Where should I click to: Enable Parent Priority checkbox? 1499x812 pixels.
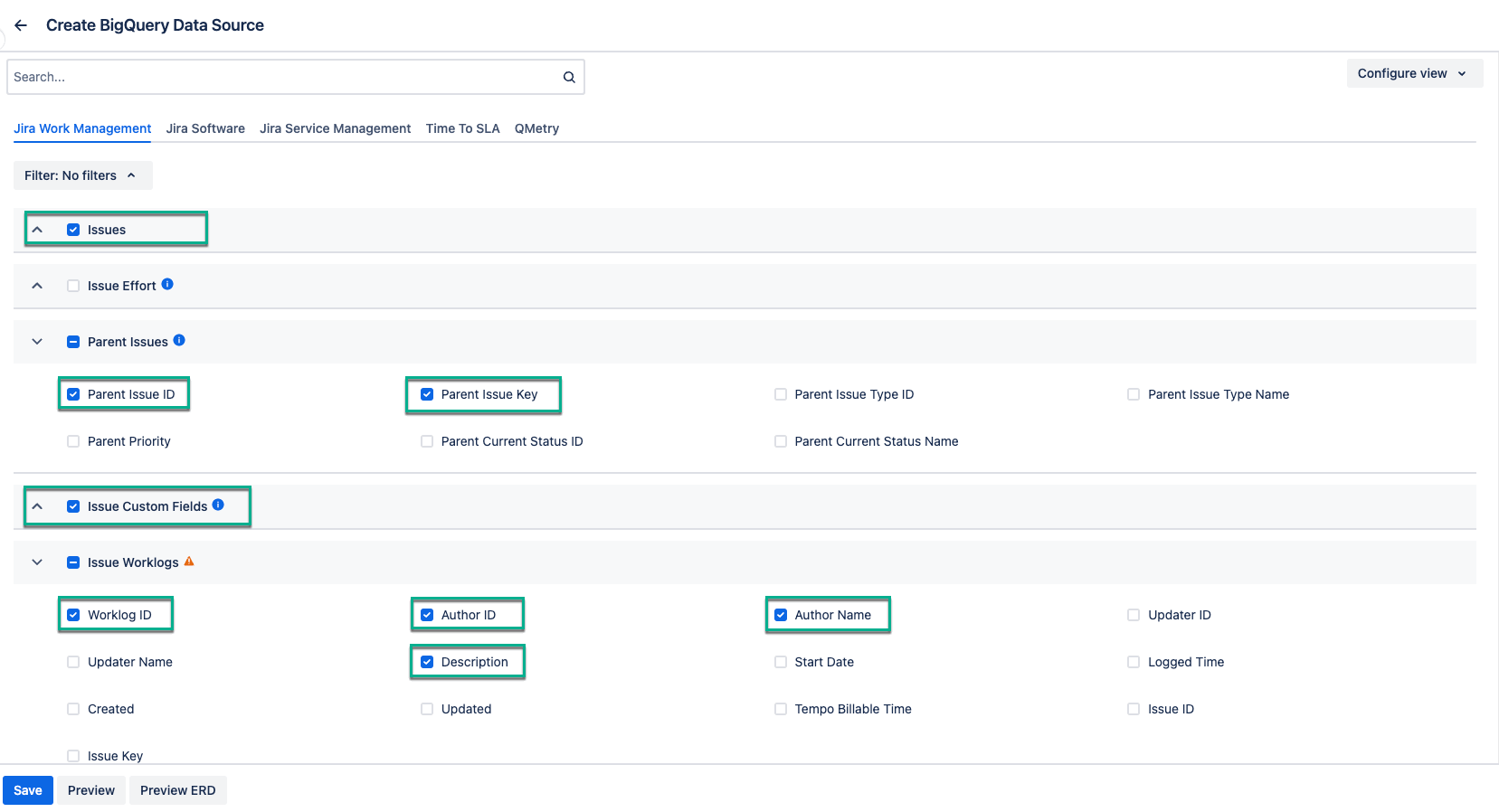[73, 441]
